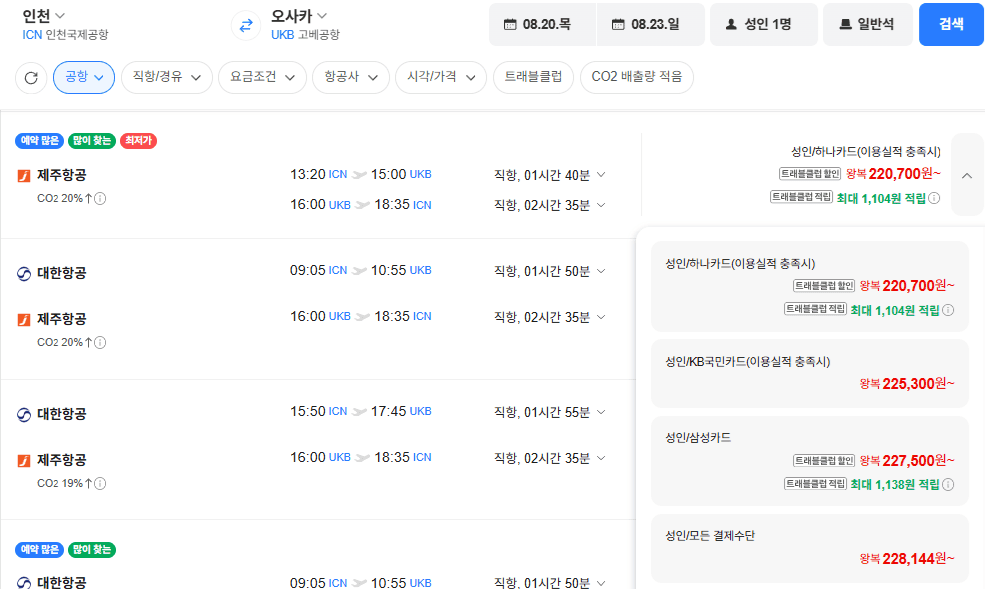
Task: Show info for 최대 1,104원 적립 top fare
Action: coord(934,198)
